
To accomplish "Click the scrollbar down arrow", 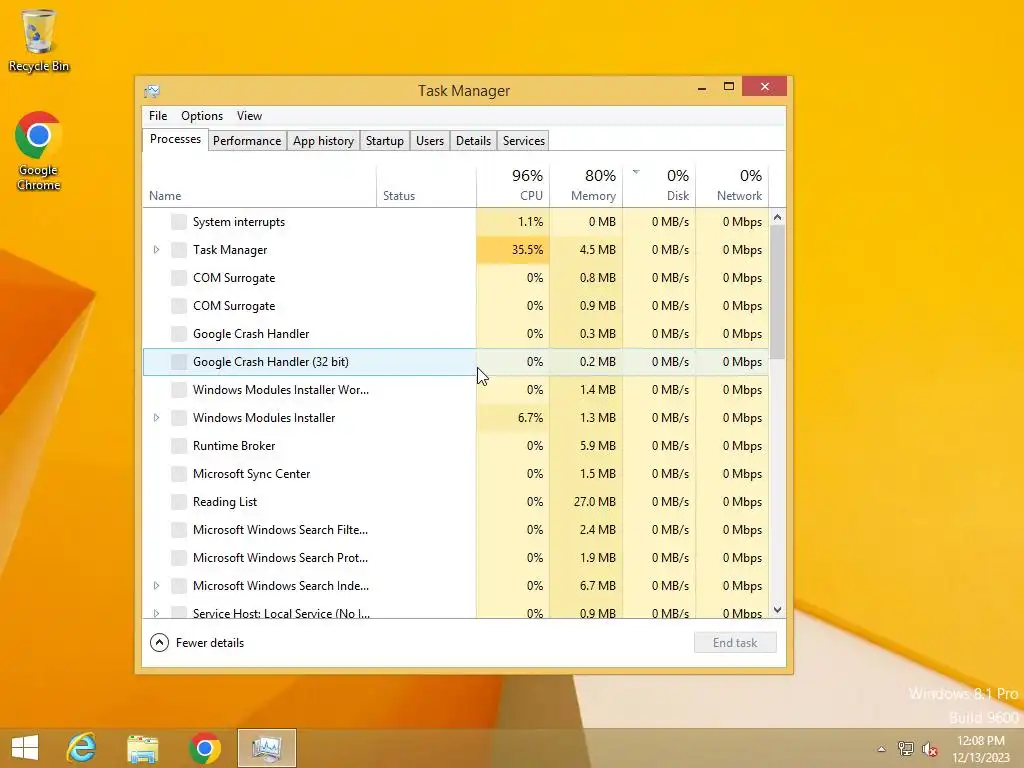I will (x=777, y=610).
